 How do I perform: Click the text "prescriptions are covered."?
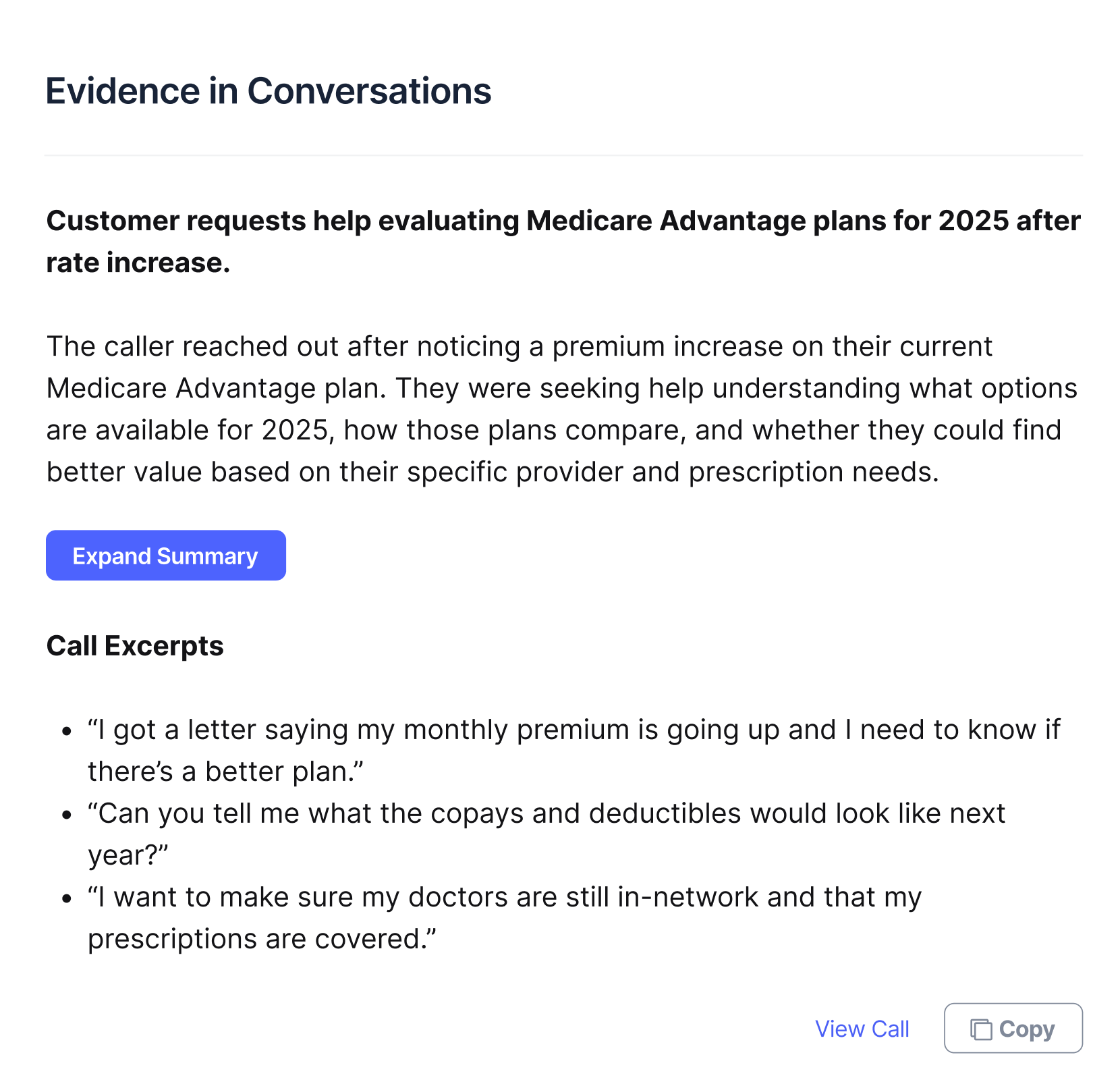(262, 940)
